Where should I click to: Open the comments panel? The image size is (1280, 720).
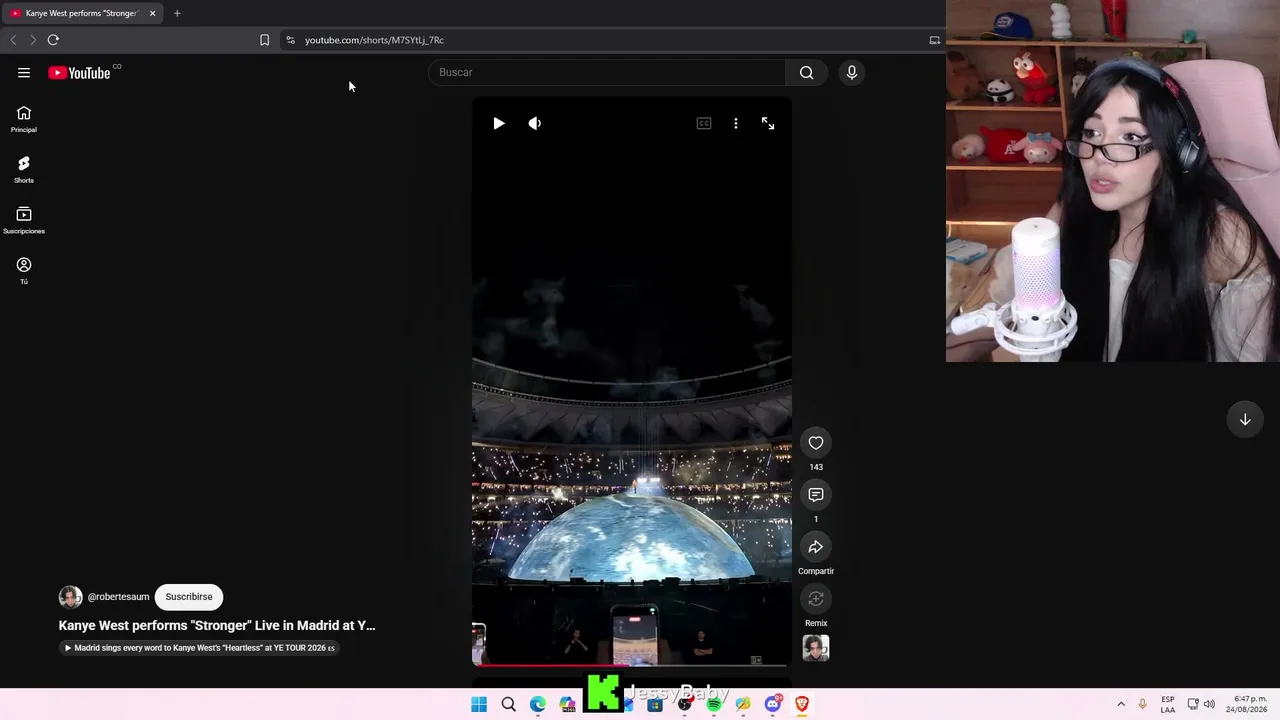[x=816, y=495]
